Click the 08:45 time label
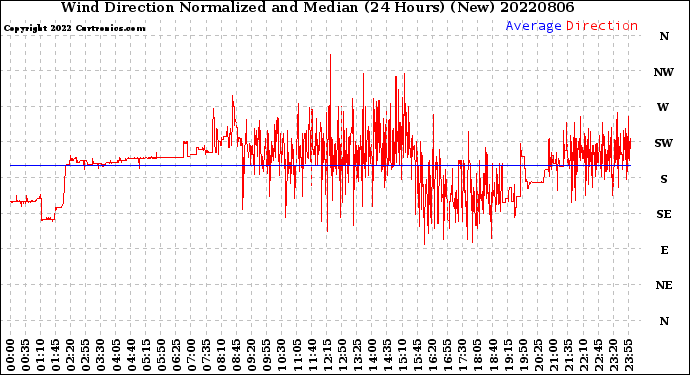Image resolution: width=690 pixels, height=375 pixels. pyautogui.click(x=236, y=355)
